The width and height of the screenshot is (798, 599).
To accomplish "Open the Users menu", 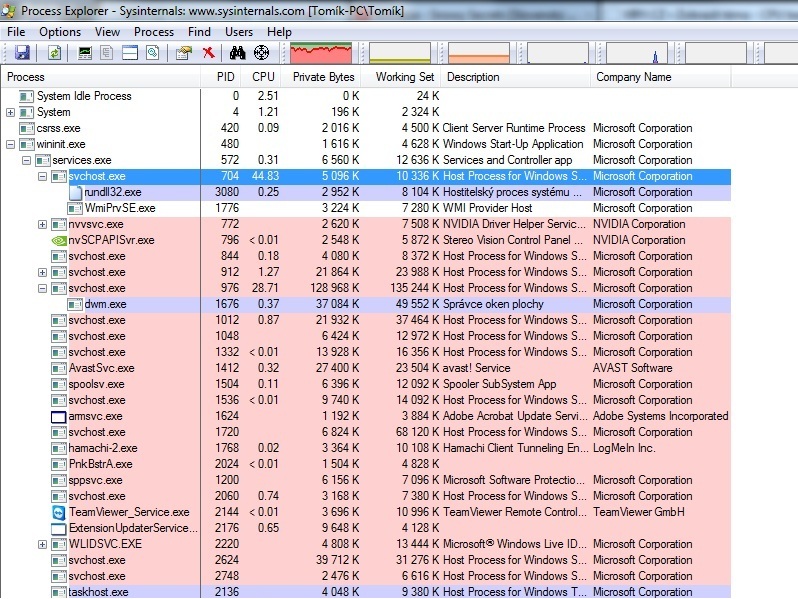I will (x=239, y=31).
